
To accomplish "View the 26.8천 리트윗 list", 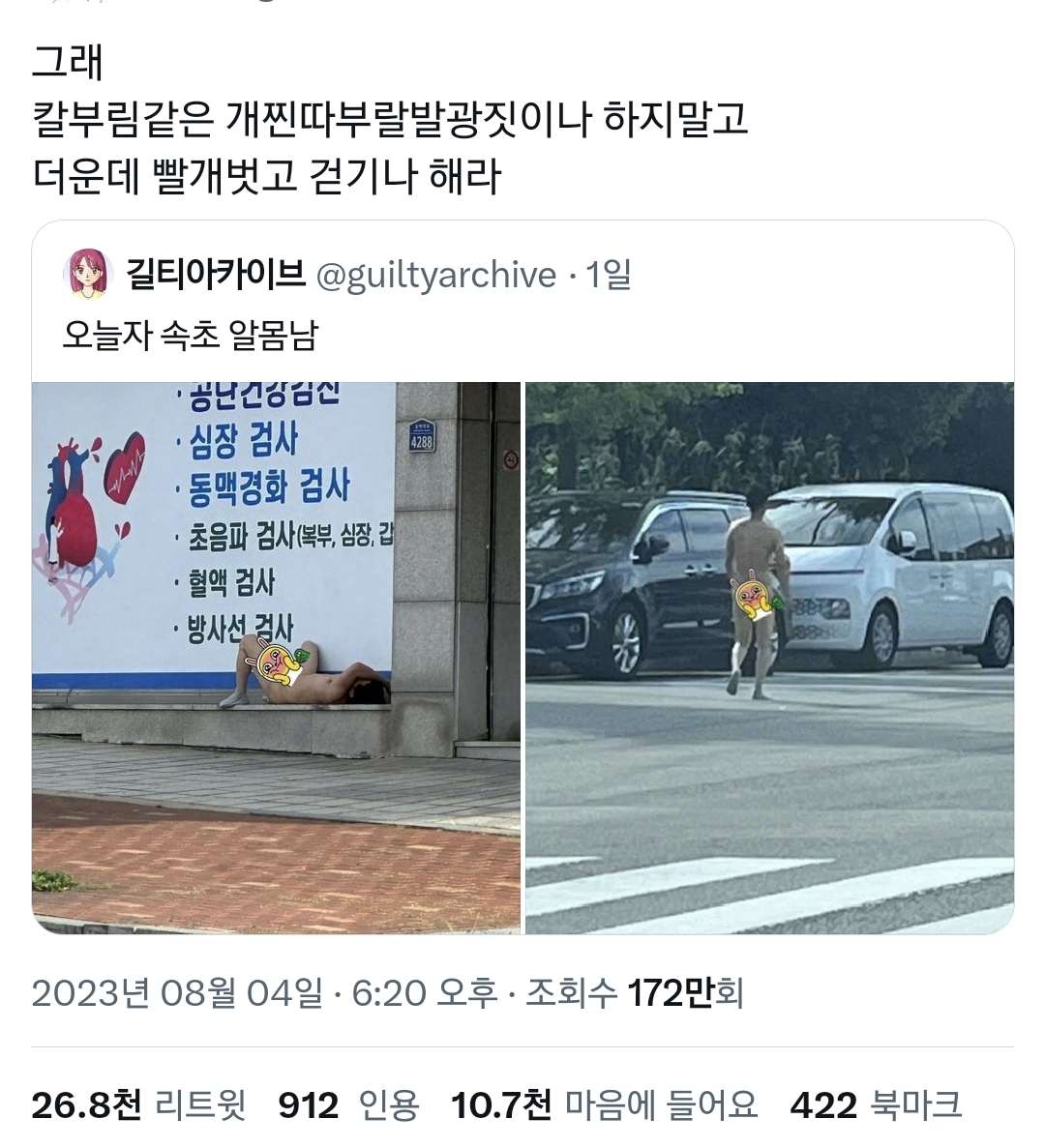I will click(x=138, y=1104).
